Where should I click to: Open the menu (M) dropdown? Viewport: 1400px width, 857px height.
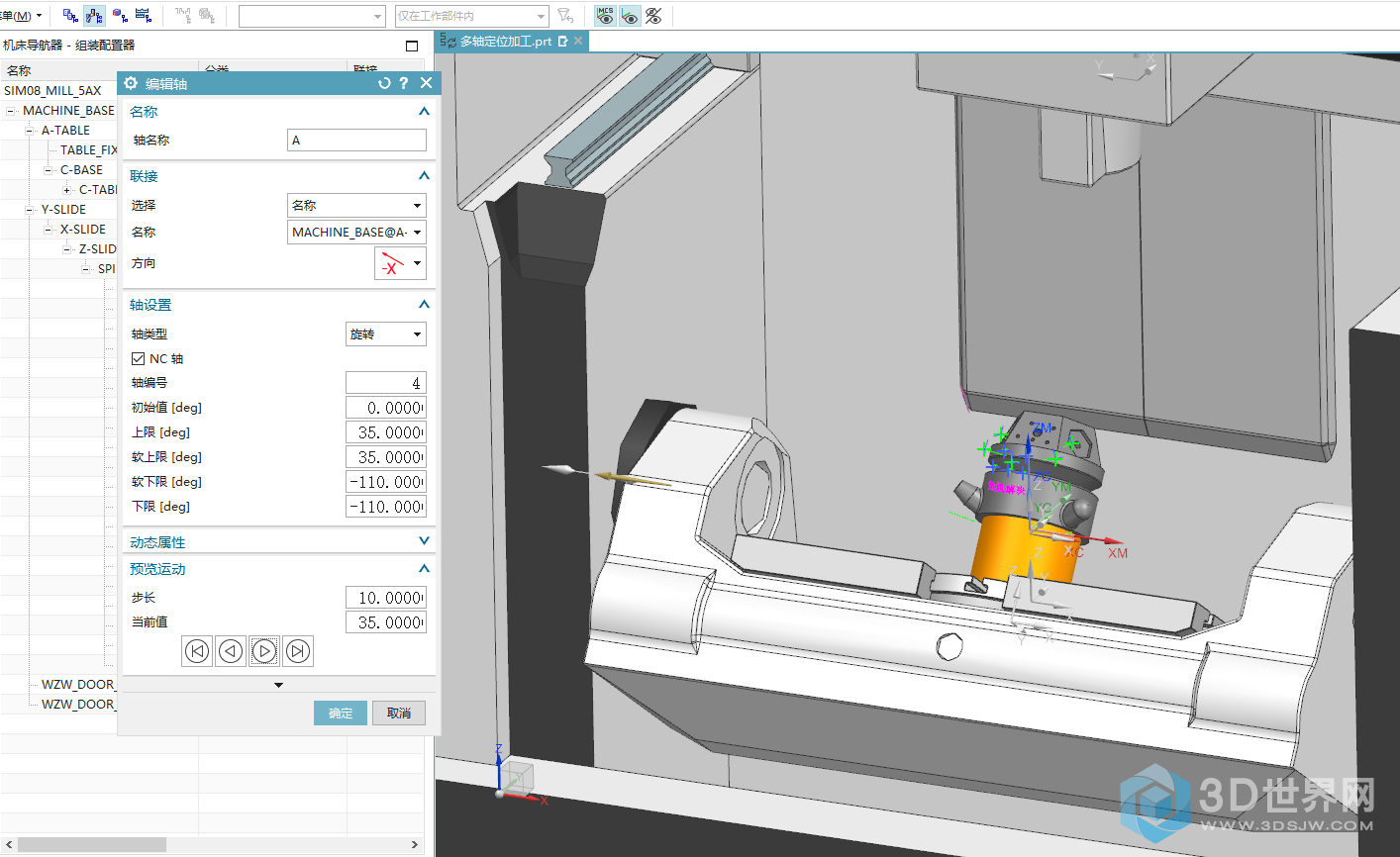[21, 15]
